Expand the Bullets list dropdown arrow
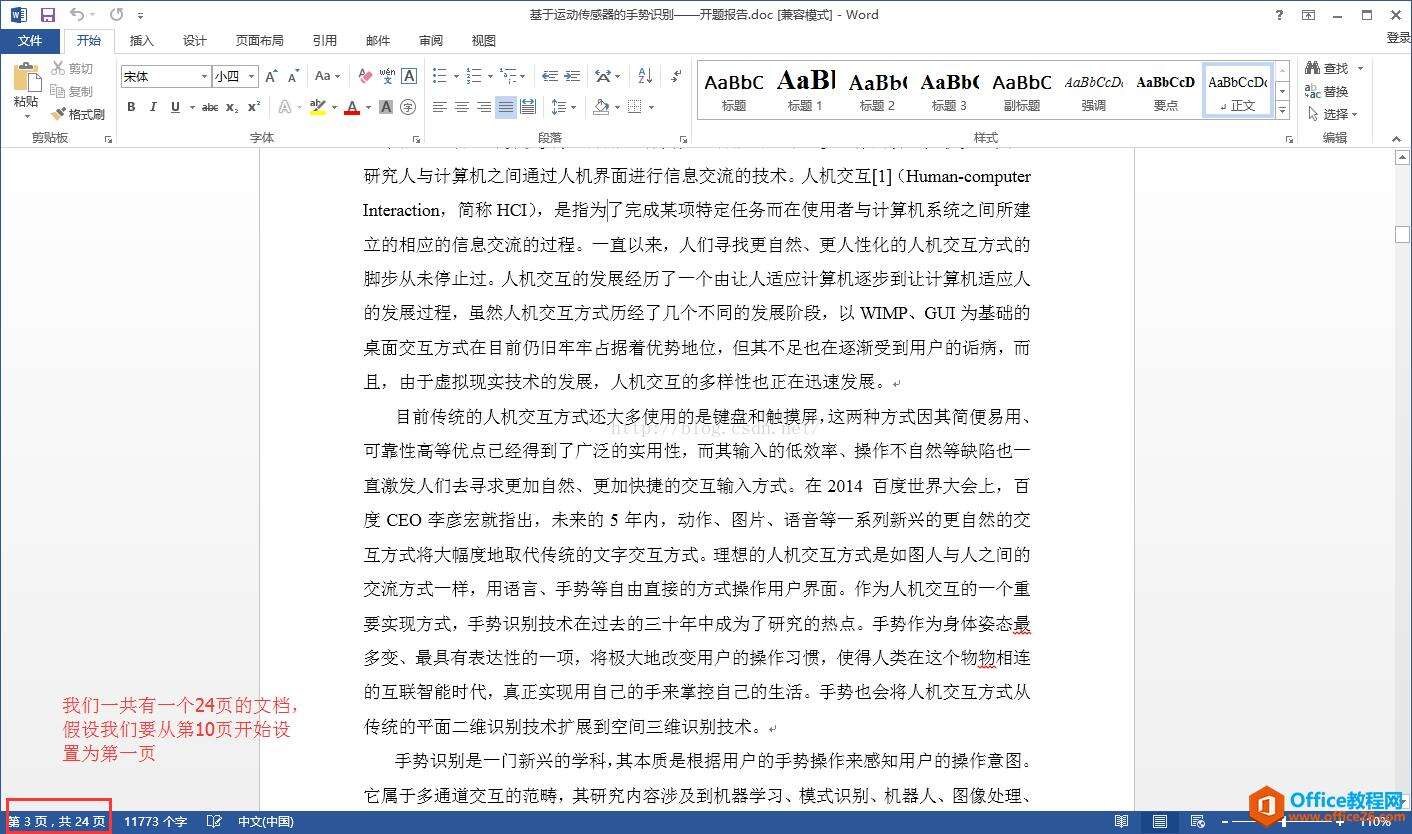The image size is (1412, 834). pos(456,76)
